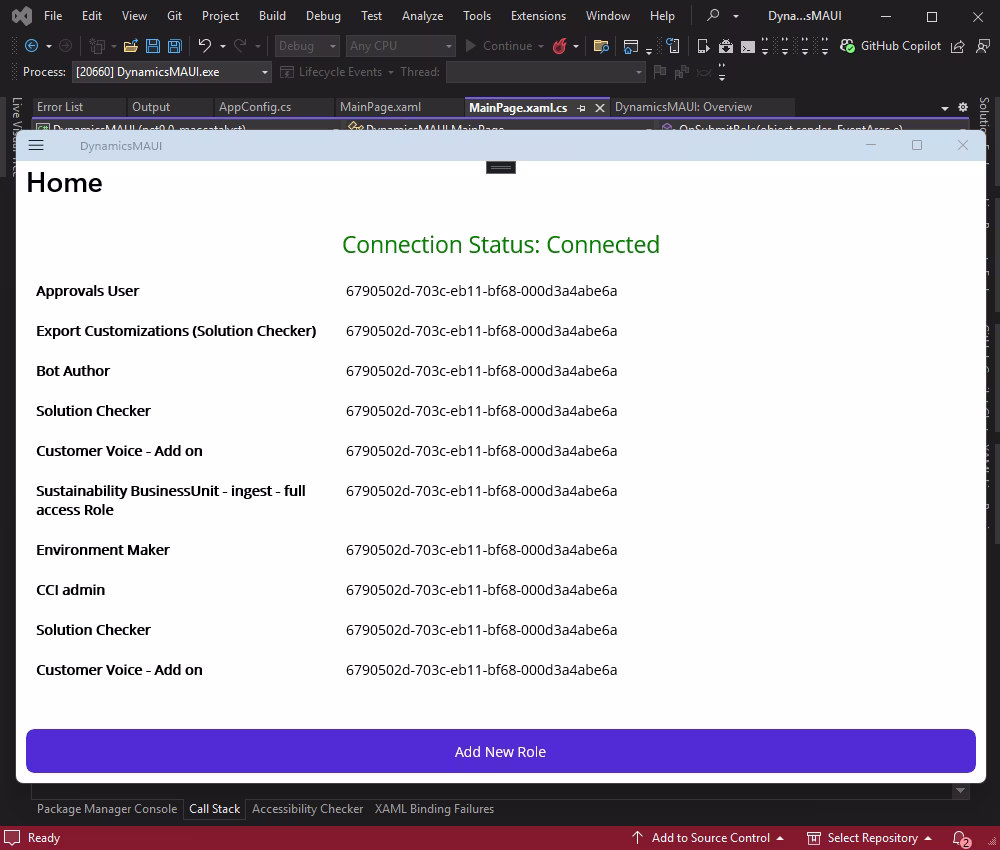Expand the Hot Reload options dropdown
Image resolution: width=1000 pixels, height=850 pixels.
click(576, 47)
